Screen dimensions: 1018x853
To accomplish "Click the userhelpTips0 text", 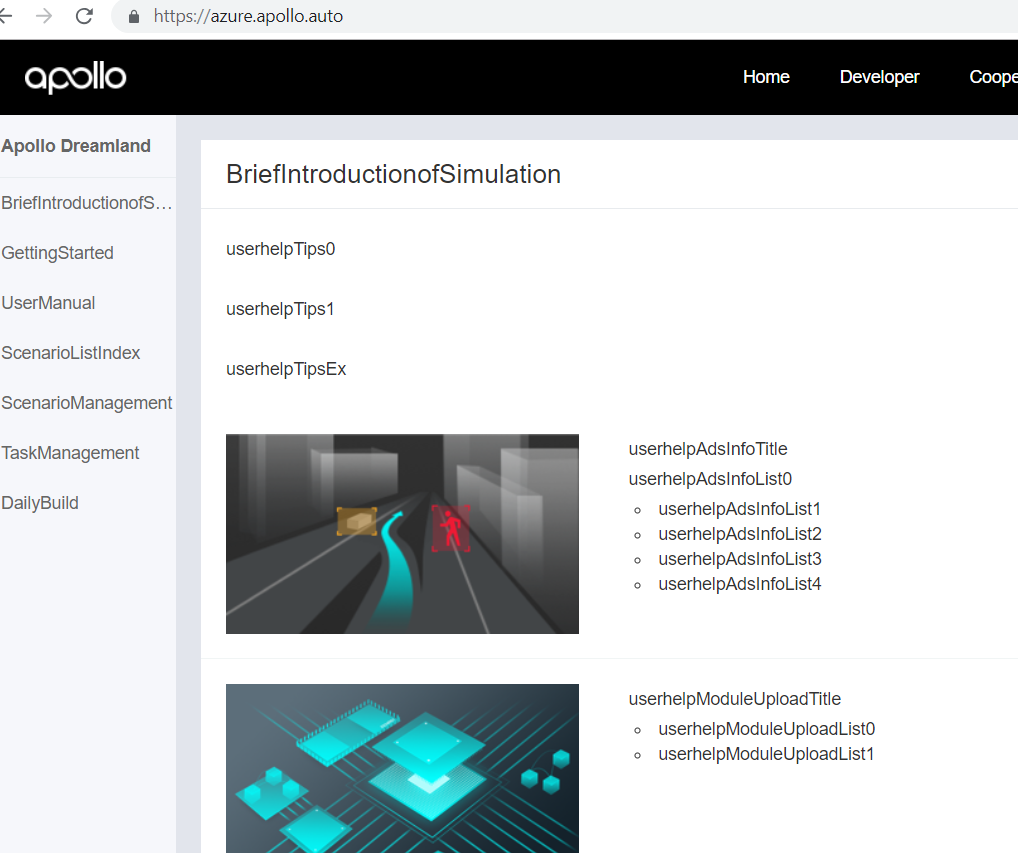I will [280, 249].
